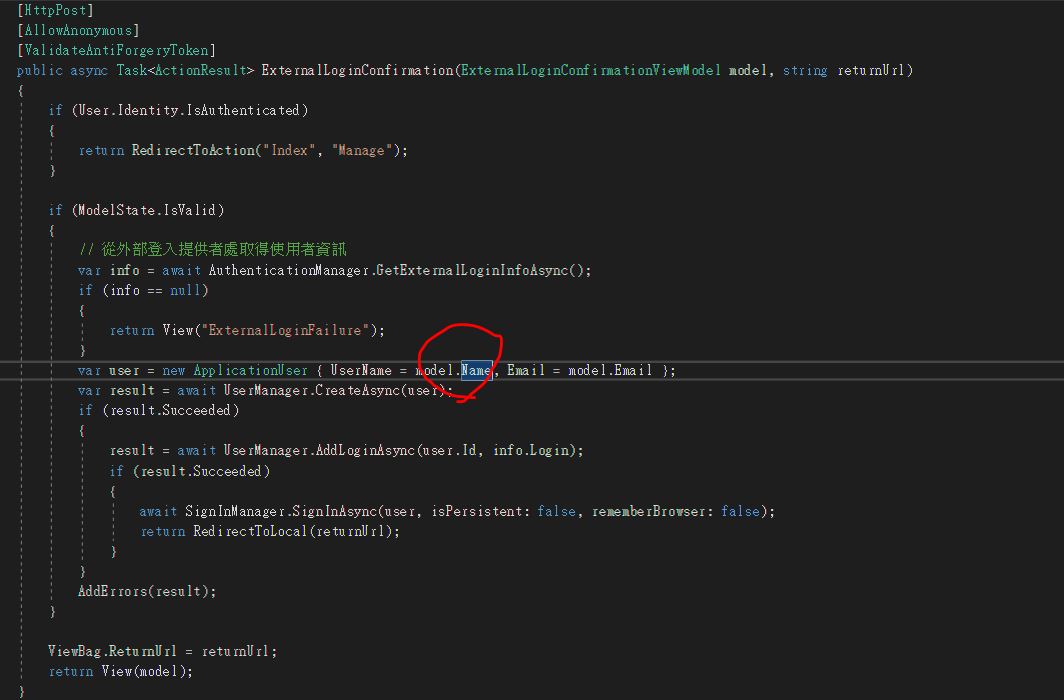Click the highlighted Name property after model
The image size is (1064, 700).
click(x=476, y=370)
